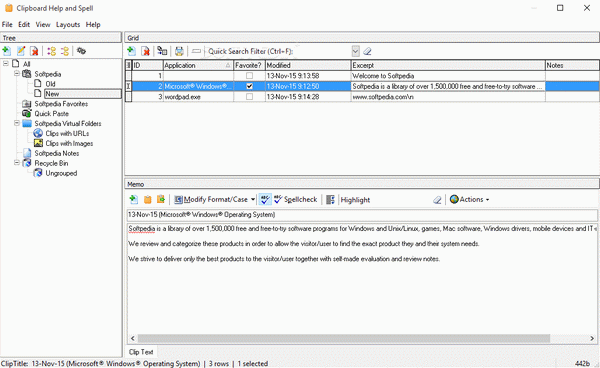Click the eraser icon in Memo toolbar
The height and width of the screenshot is (368, 600).
click(437, 200)
